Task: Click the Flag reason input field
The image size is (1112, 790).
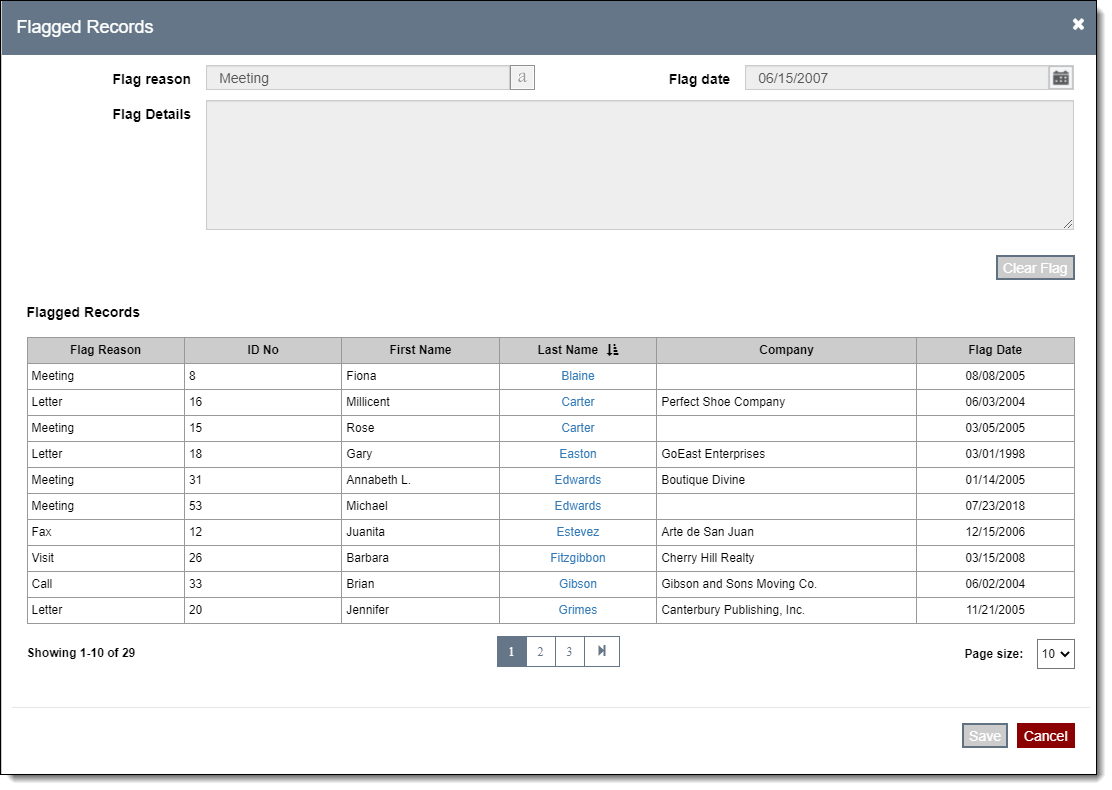Action: [x=358, y=78]
